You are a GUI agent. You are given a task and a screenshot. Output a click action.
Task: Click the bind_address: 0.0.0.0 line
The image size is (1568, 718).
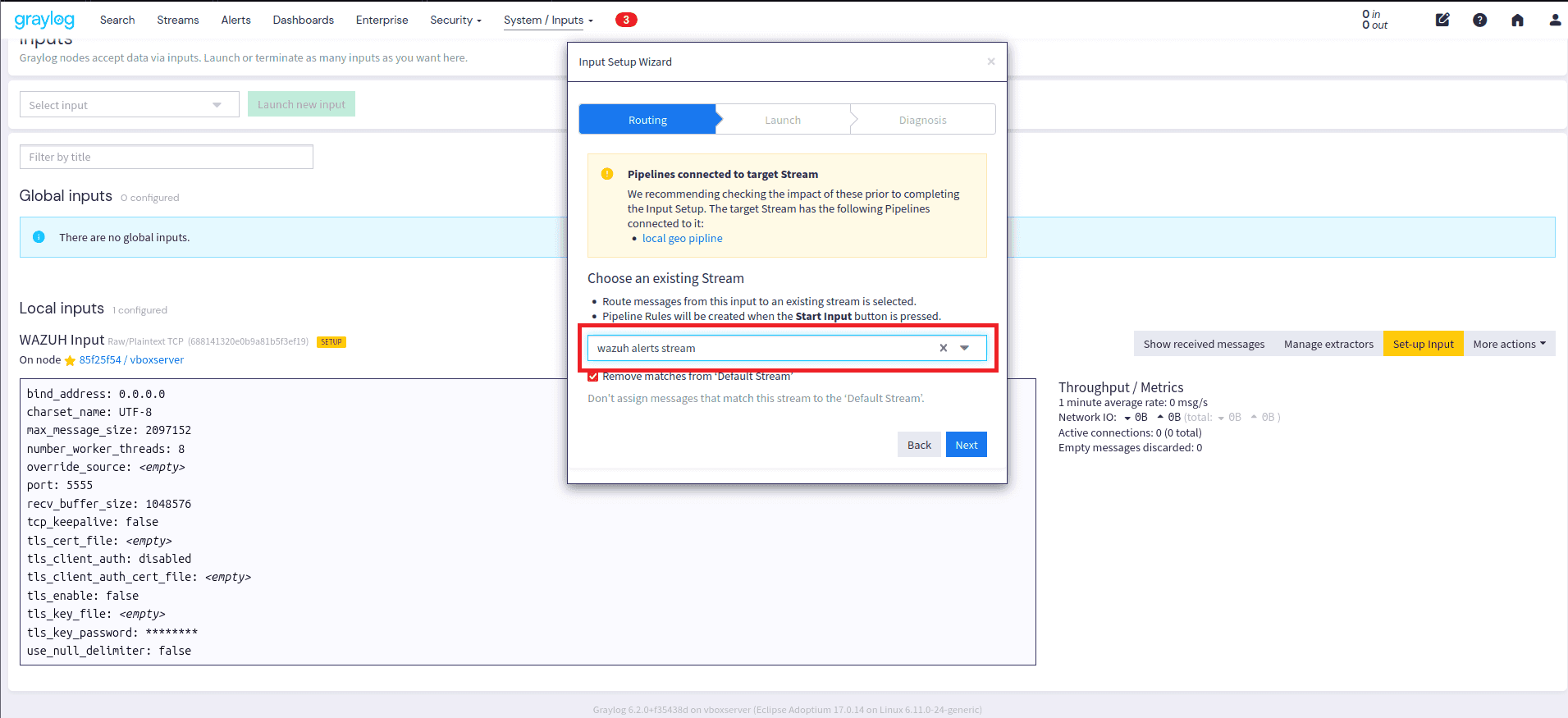pos(96,394)
